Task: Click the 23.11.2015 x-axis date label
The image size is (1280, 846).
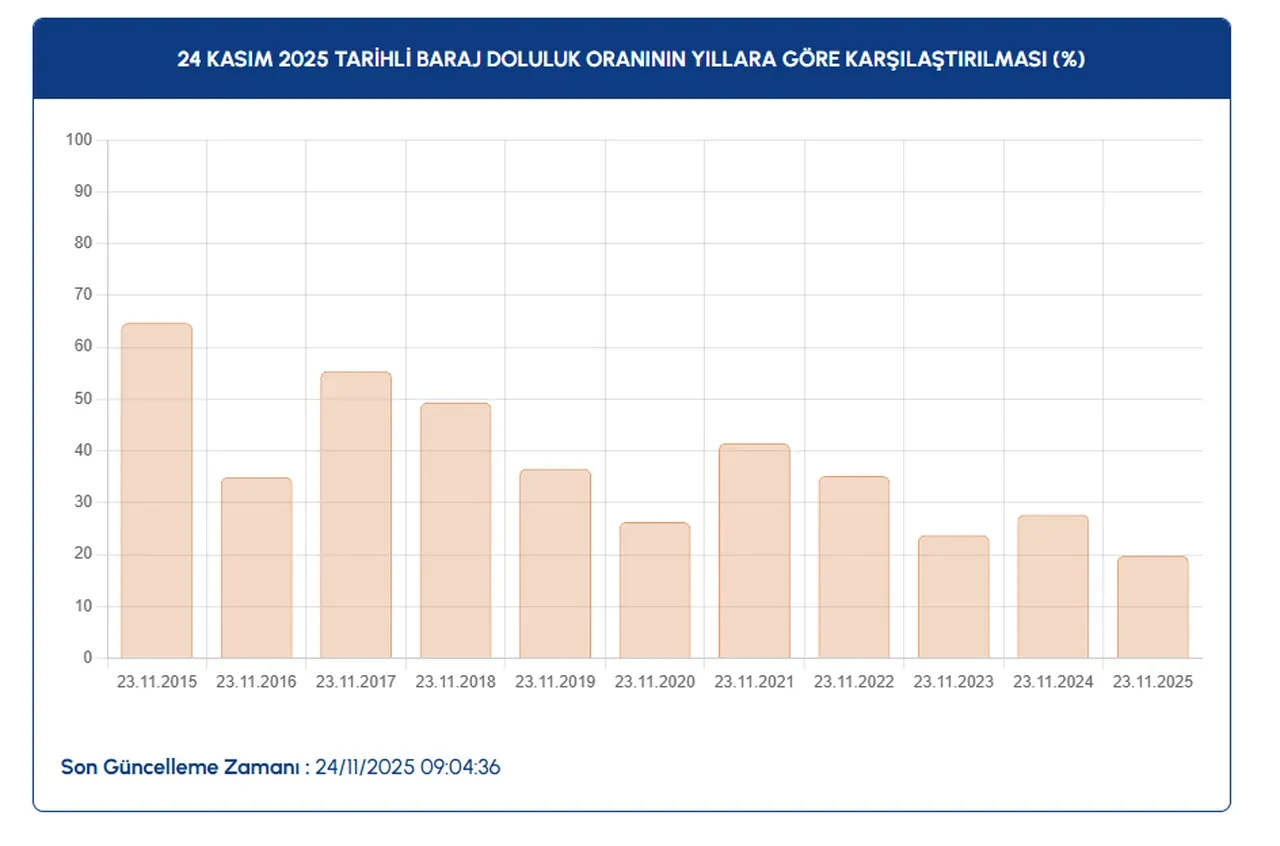Action: [x=156, y=682]
